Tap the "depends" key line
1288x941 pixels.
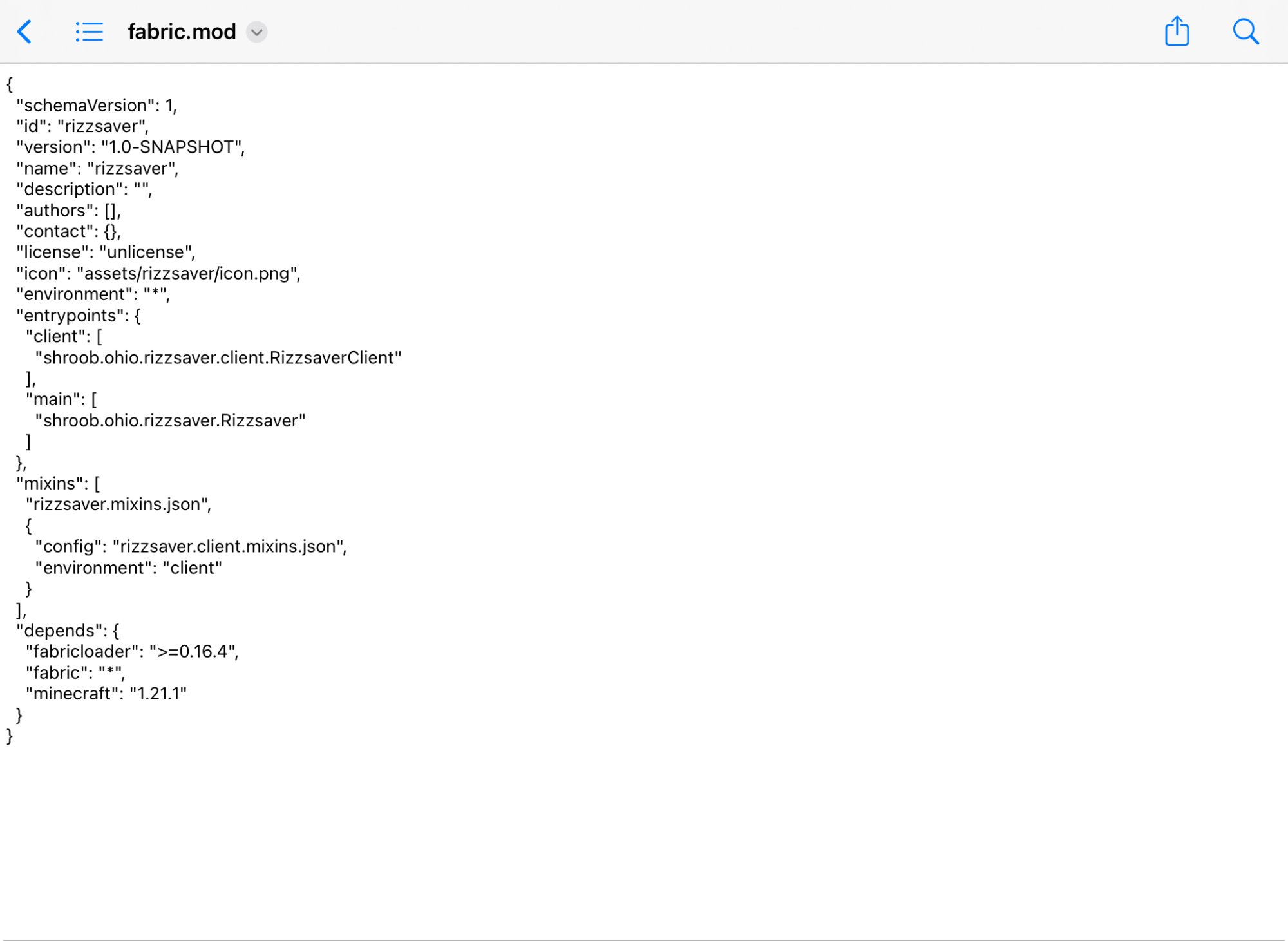[x=68, y=630]
